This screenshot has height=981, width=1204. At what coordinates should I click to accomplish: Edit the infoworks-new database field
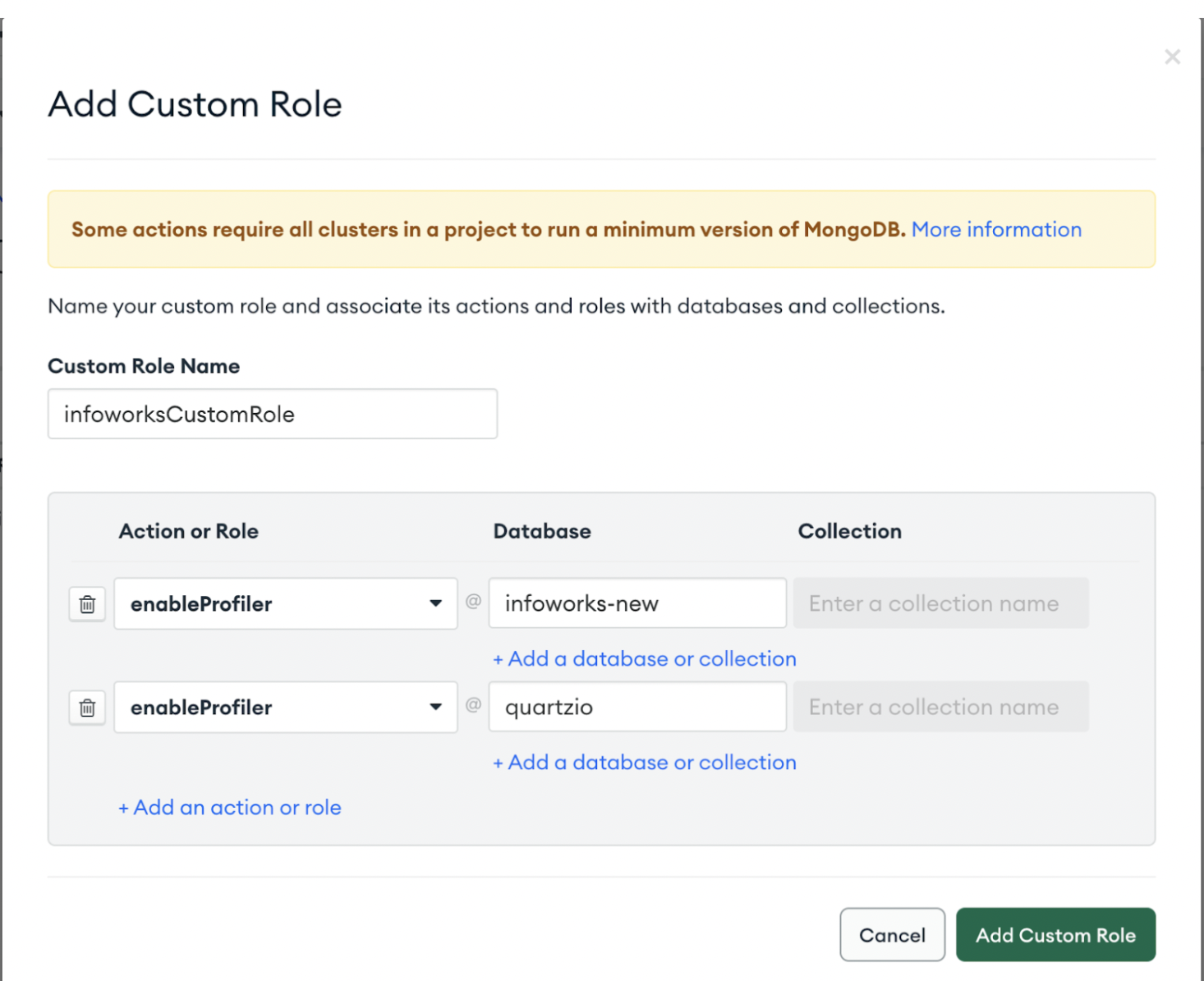(636, 604)
